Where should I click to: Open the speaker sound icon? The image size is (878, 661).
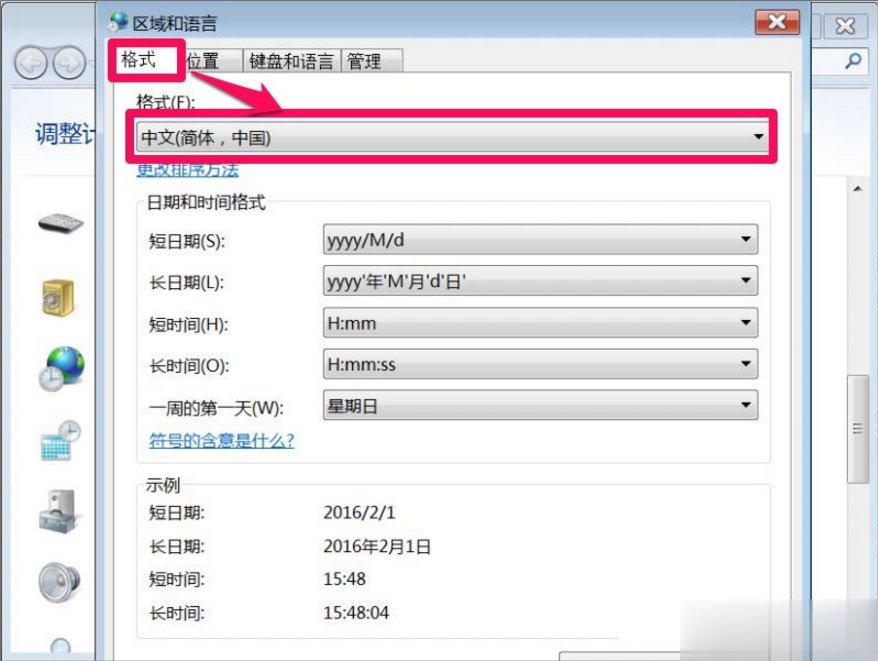coord(59,582)
